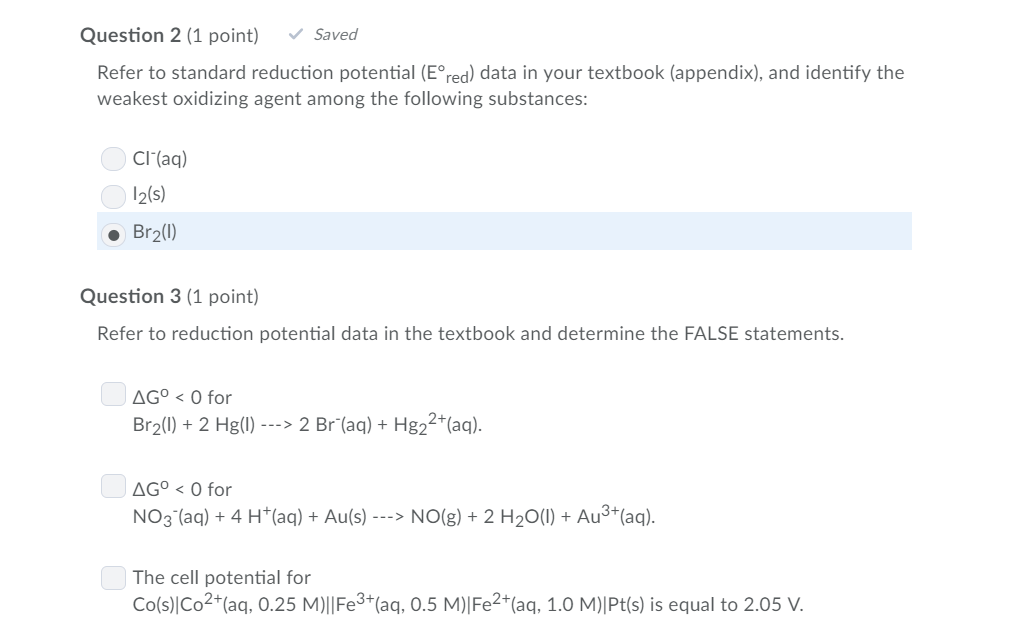Viewport: 1021px width, 630px height.
Task: Click the Saved status text
Action: tap(335, 34)
